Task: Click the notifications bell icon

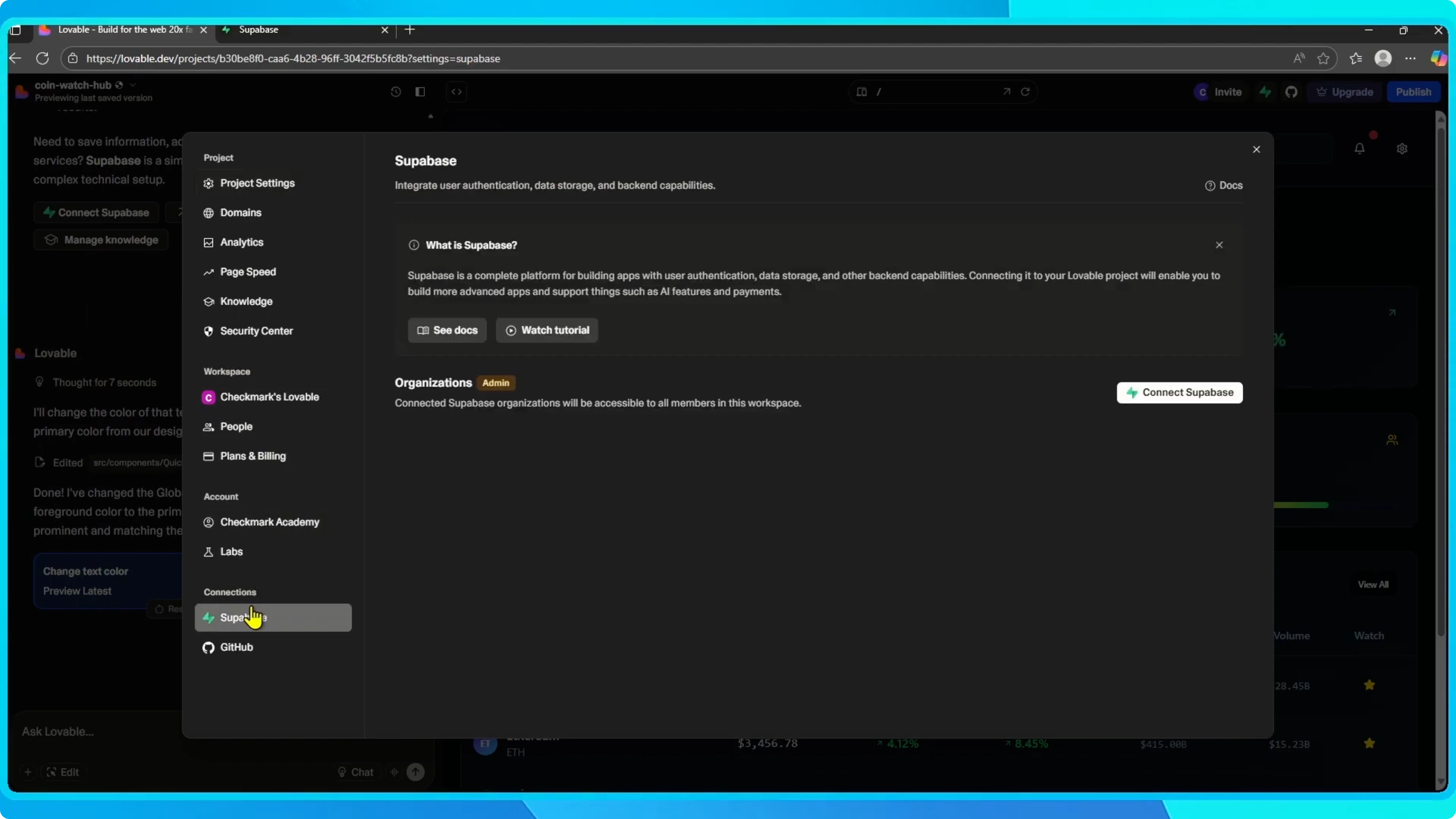Action: pos(1360,148)
